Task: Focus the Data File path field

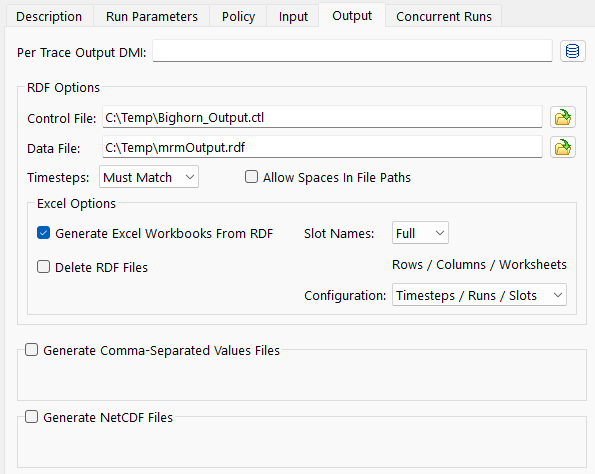Action: click(322, 147)
